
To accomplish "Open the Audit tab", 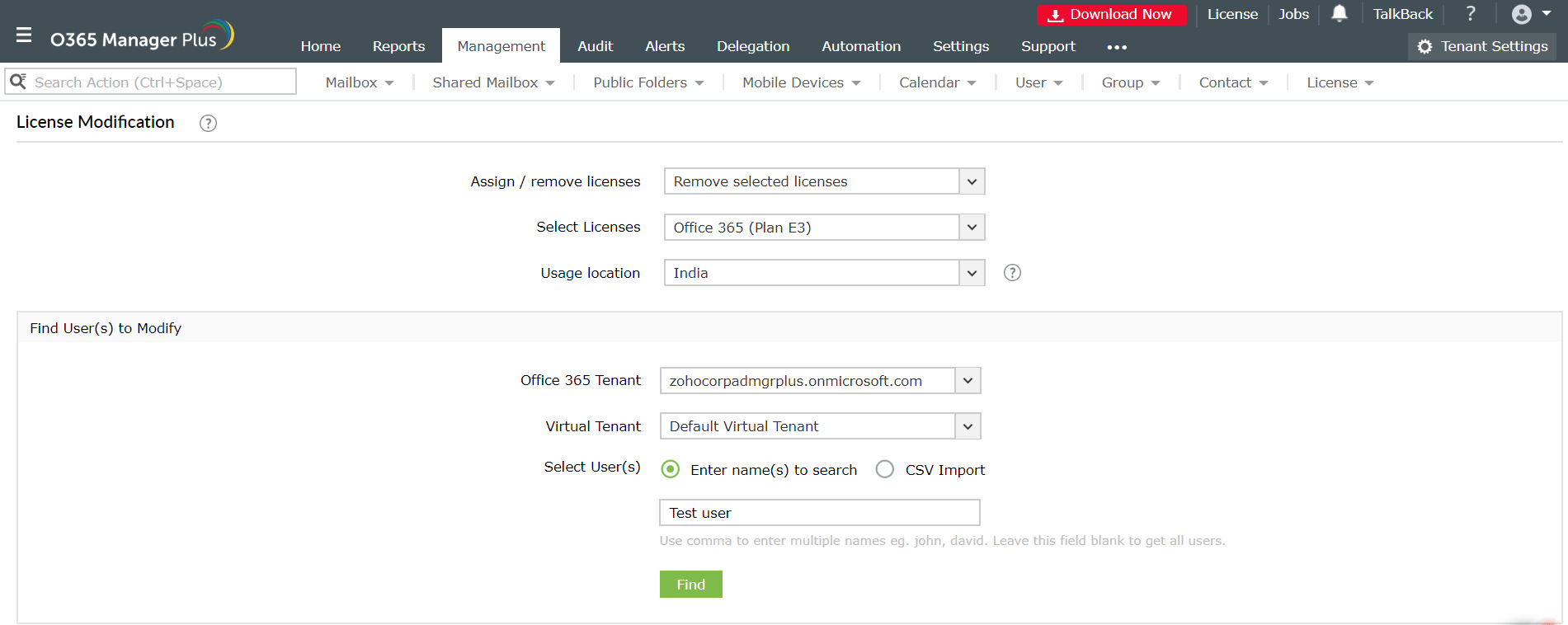I will pyautogui.click(x=596, y=46).
